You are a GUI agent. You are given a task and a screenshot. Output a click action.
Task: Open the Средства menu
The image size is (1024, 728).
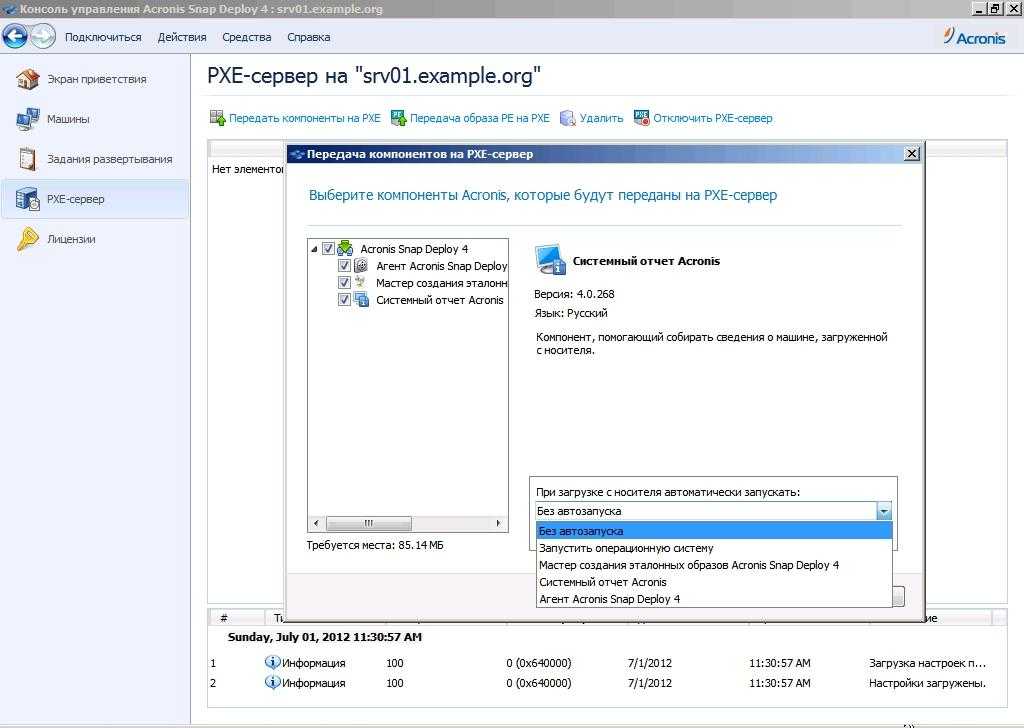point(247,37)
